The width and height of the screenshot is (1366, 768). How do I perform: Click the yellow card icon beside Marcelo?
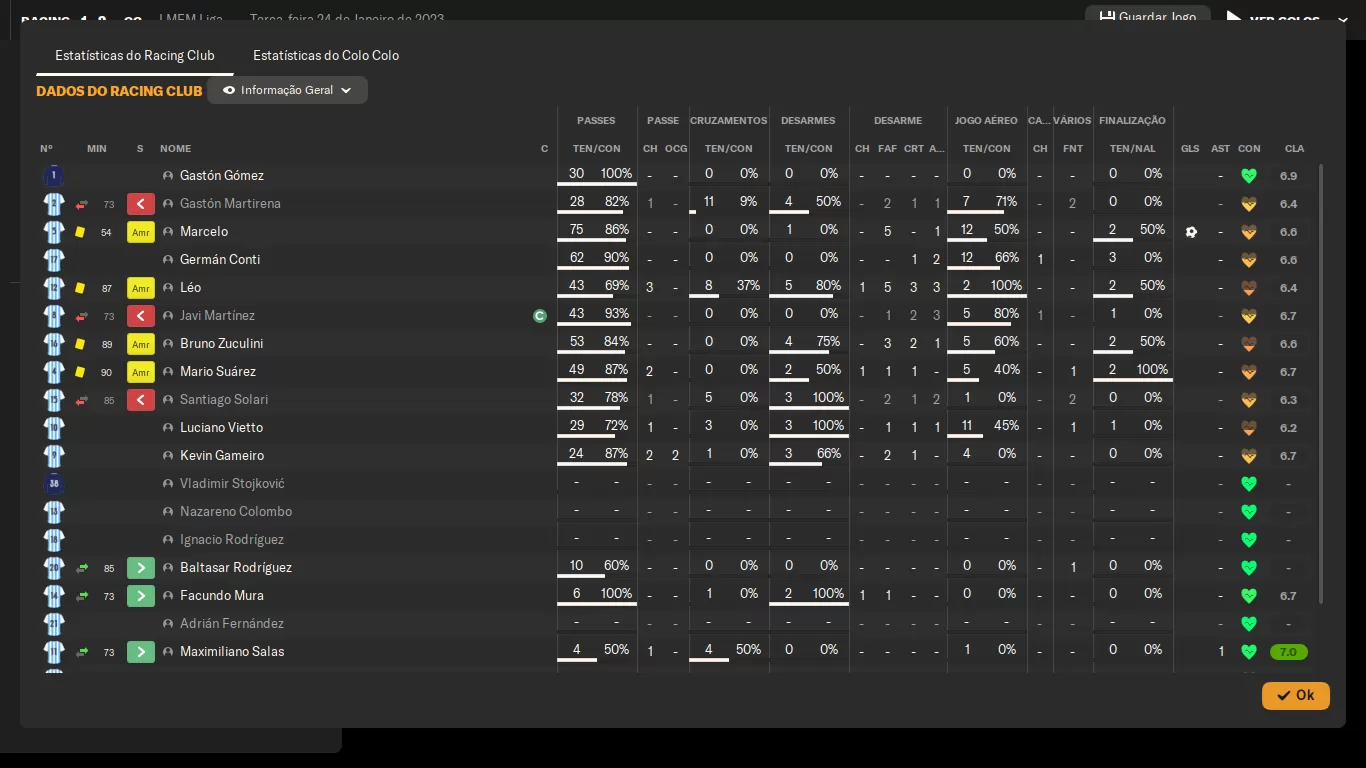click(x=80, y=232)
